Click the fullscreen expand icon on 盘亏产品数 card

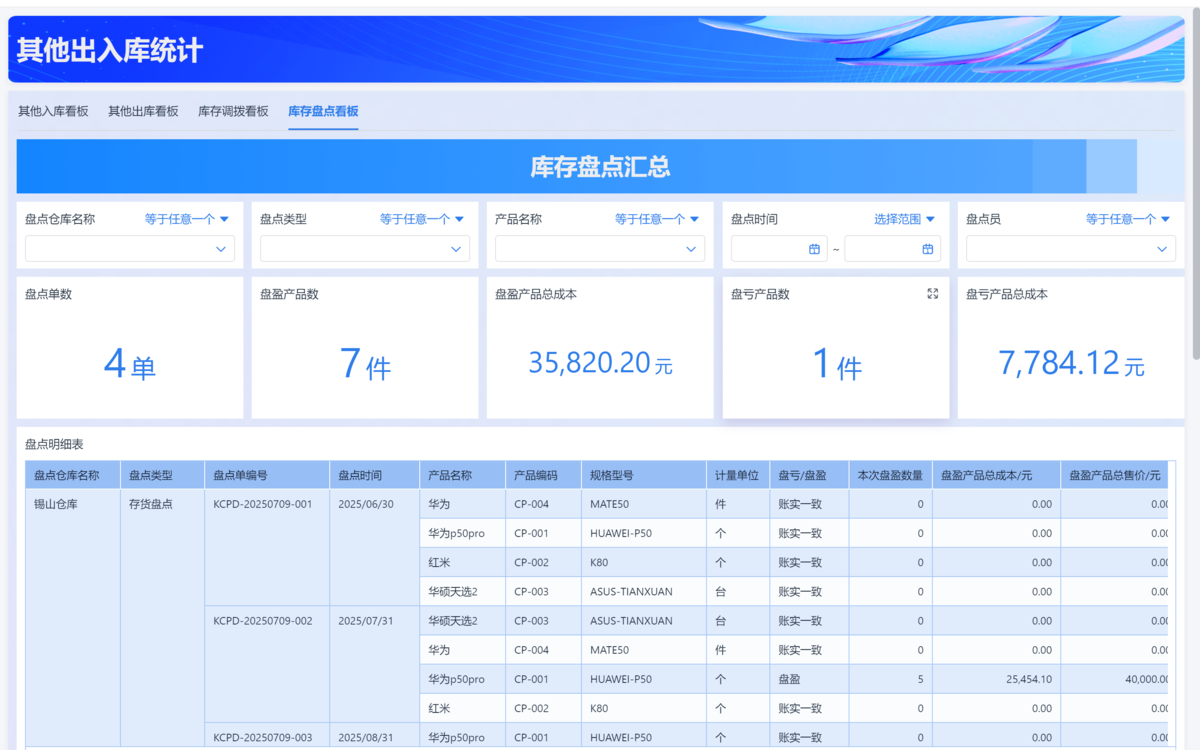click(932, 294)
